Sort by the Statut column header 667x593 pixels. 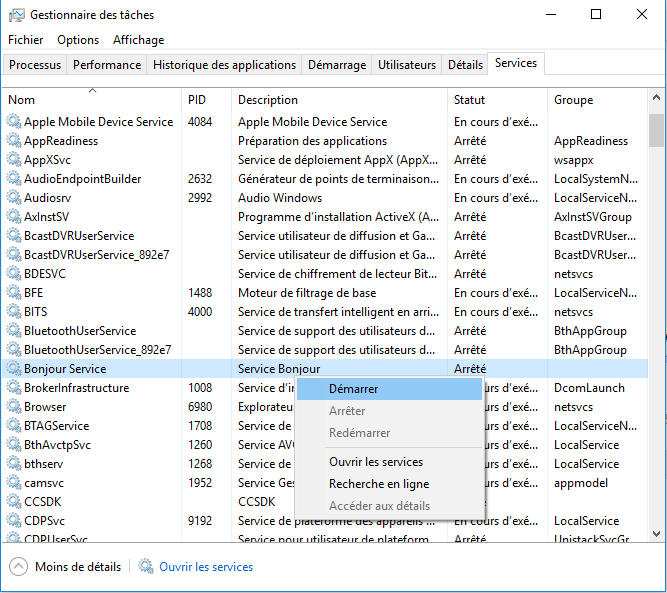pos(497,100)
